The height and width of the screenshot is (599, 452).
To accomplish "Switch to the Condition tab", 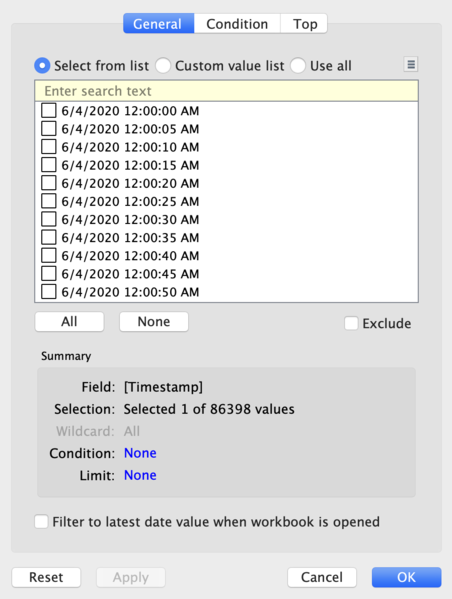I will (237, 24).
